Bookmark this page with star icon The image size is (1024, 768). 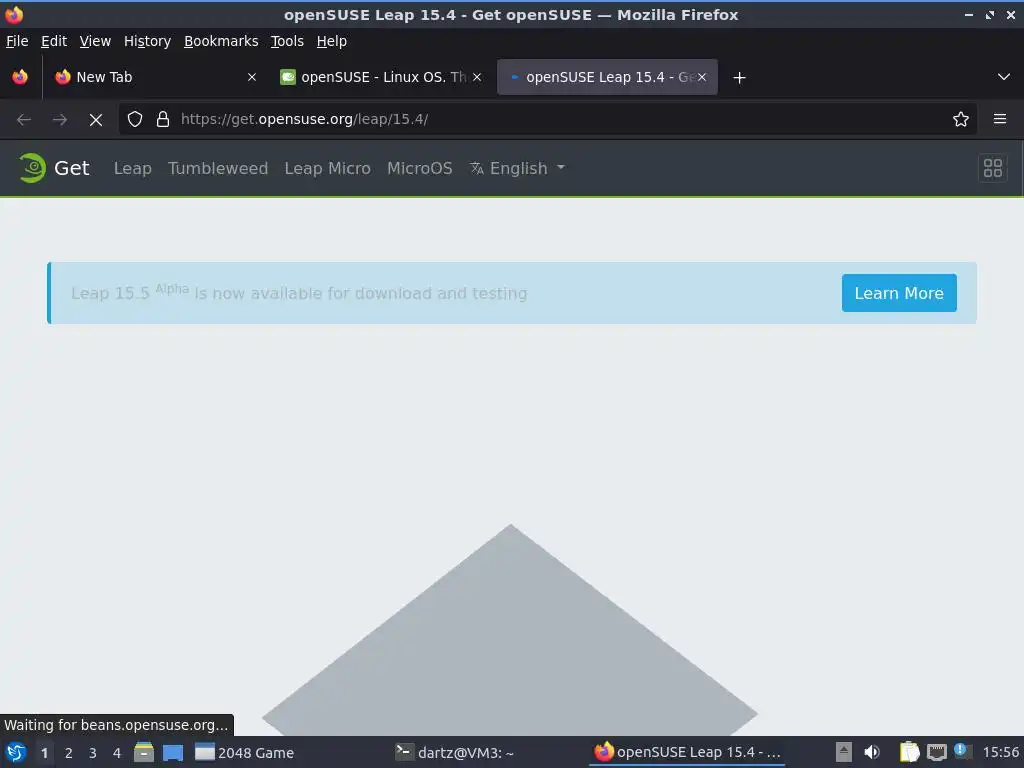[x=961, y=119]
